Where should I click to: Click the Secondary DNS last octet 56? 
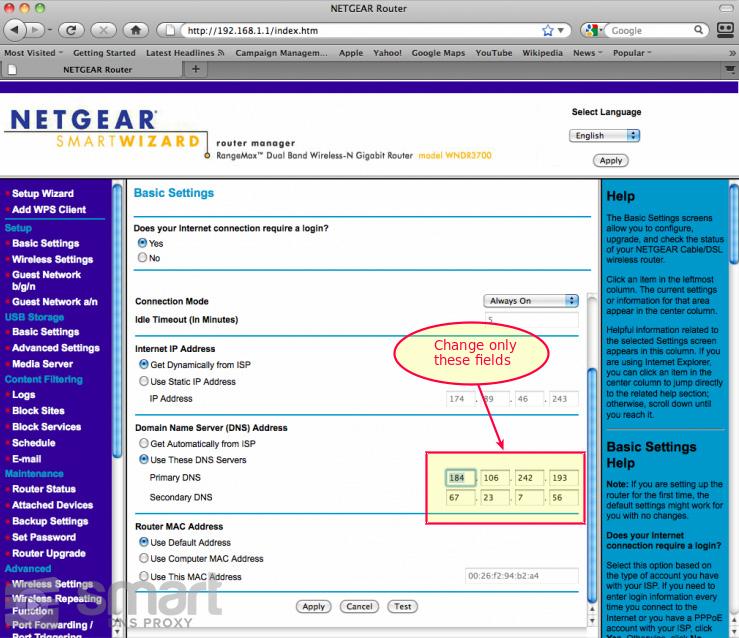[564, 498]
